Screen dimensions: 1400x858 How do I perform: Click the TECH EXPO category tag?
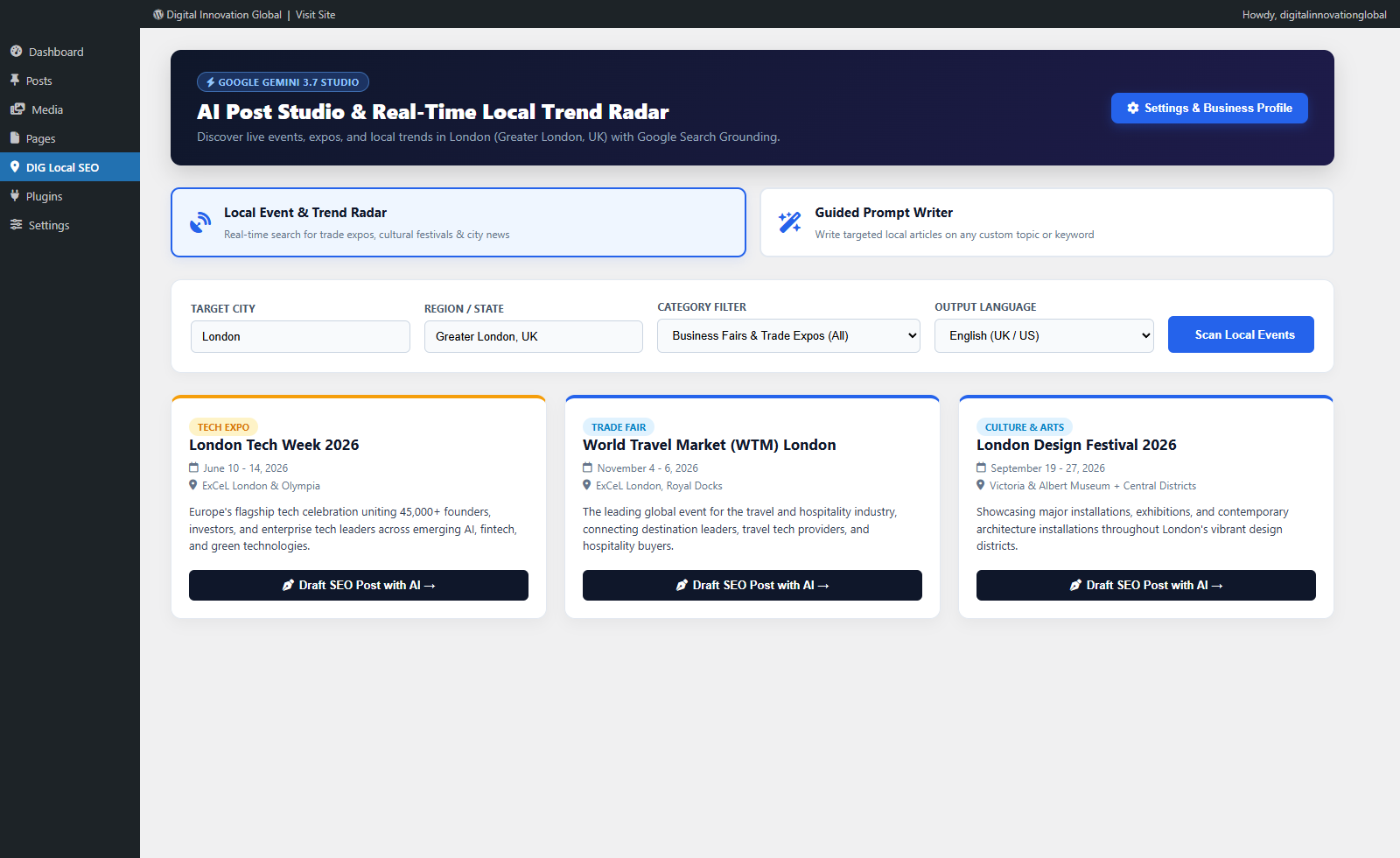point(223,427)
